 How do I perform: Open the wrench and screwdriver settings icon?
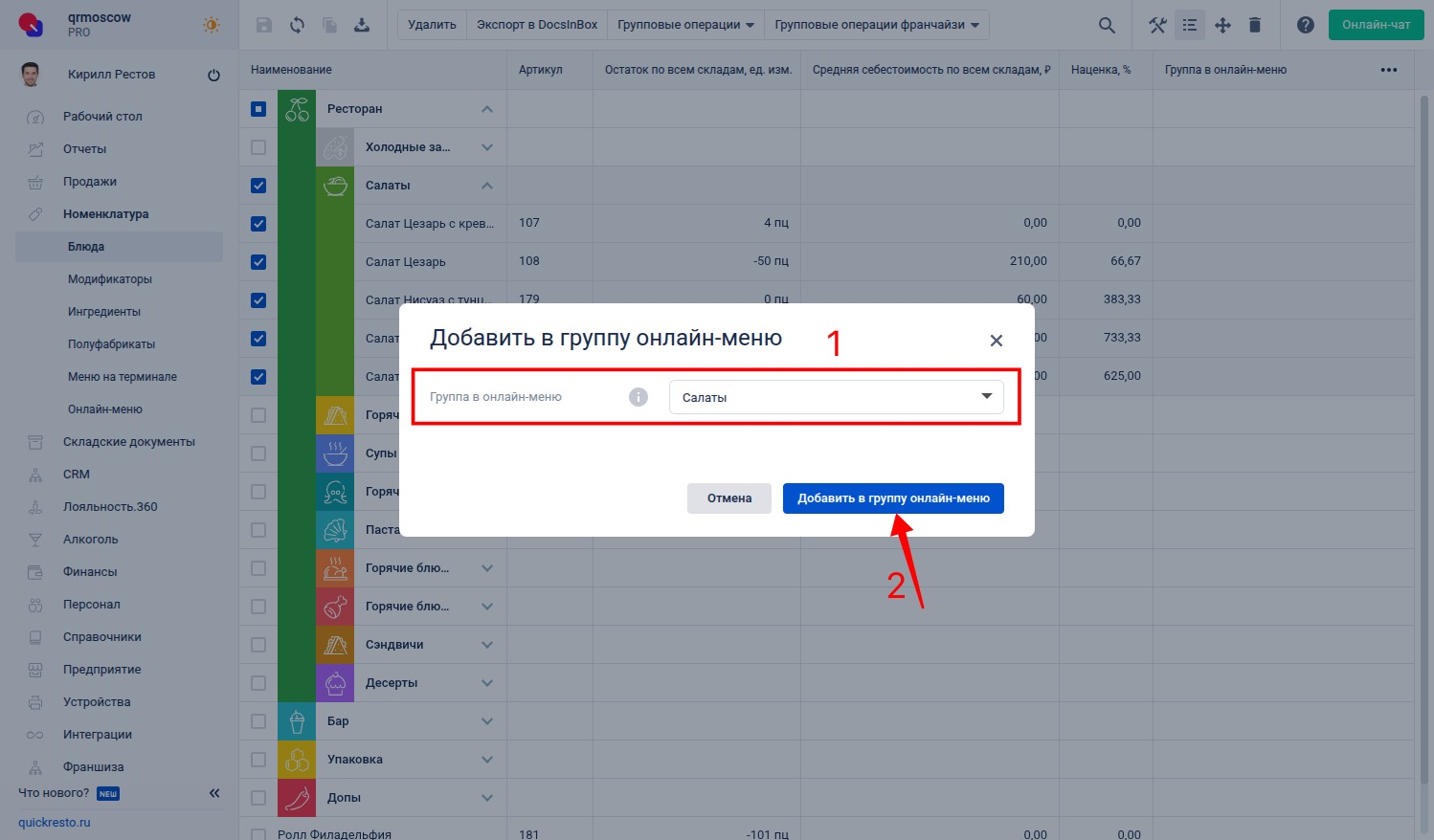(x=1157, y=25)
